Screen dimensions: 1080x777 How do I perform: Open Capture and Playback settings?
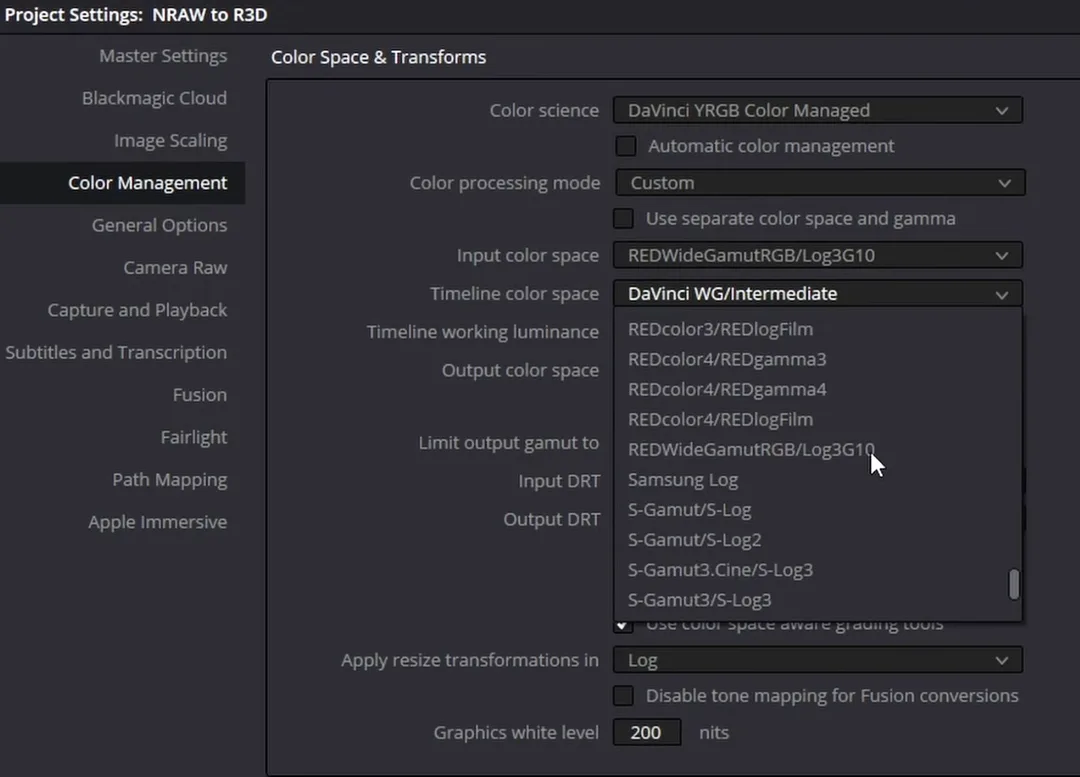137,310
